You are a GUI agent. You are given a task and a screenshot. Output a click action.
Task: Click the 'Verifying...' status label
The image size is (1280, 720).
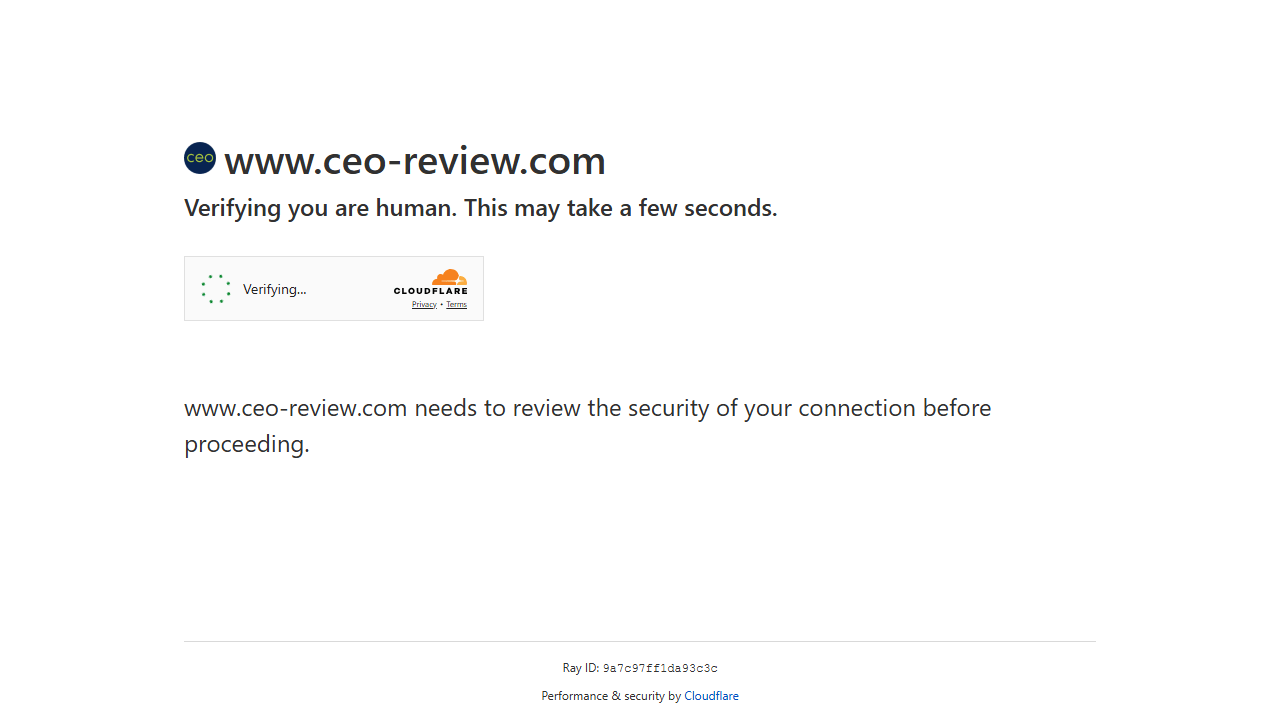pyautogui.click(x=274, y=290)
